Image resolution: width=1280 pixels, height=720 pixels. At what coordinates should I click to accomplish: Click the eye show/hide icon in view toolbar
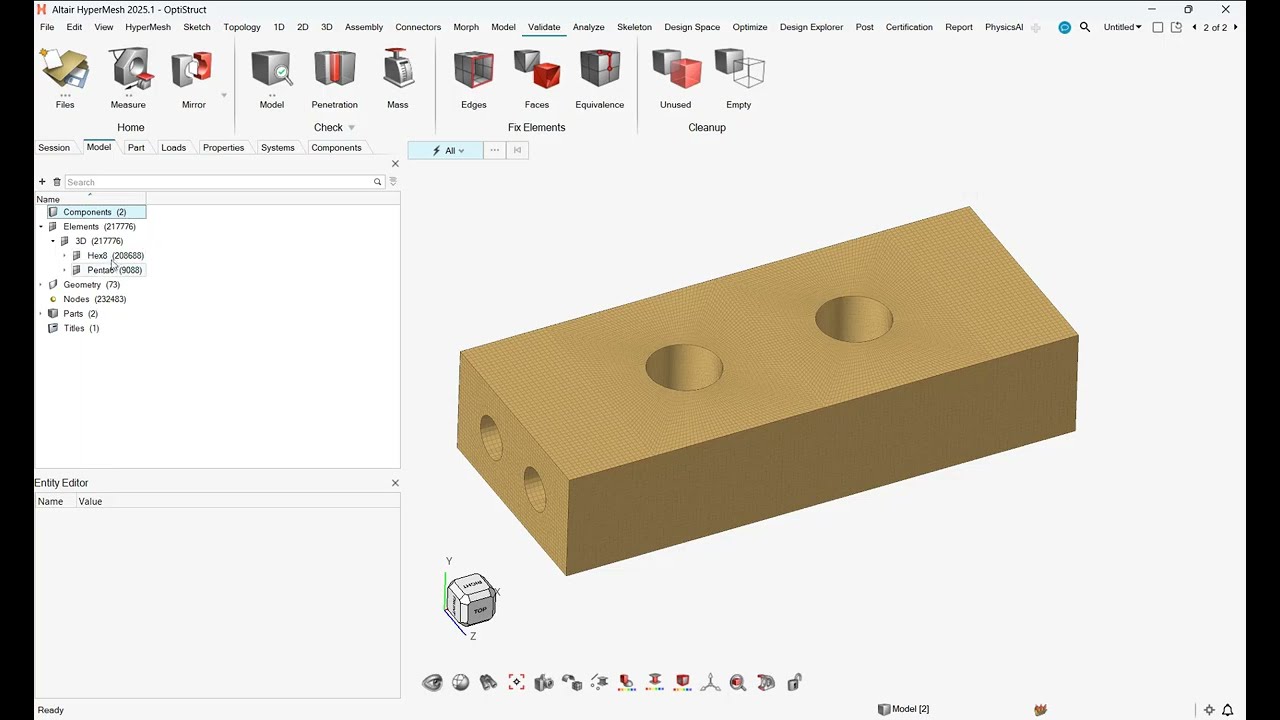432,682
